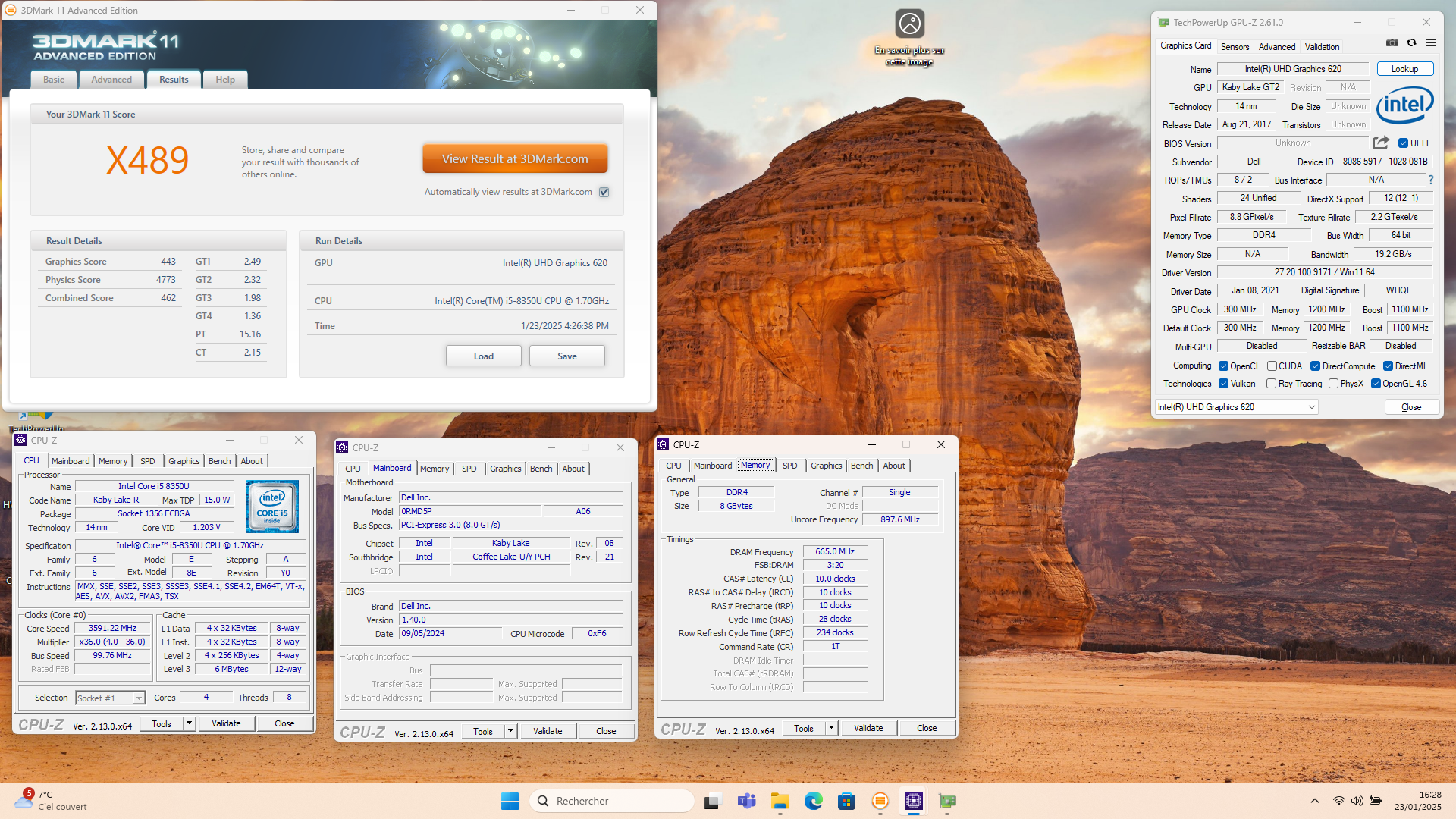Viewport: 1456px width, 819px height.
Task: Toggle the OpenCL checkbox
Action: [1223, 366]
